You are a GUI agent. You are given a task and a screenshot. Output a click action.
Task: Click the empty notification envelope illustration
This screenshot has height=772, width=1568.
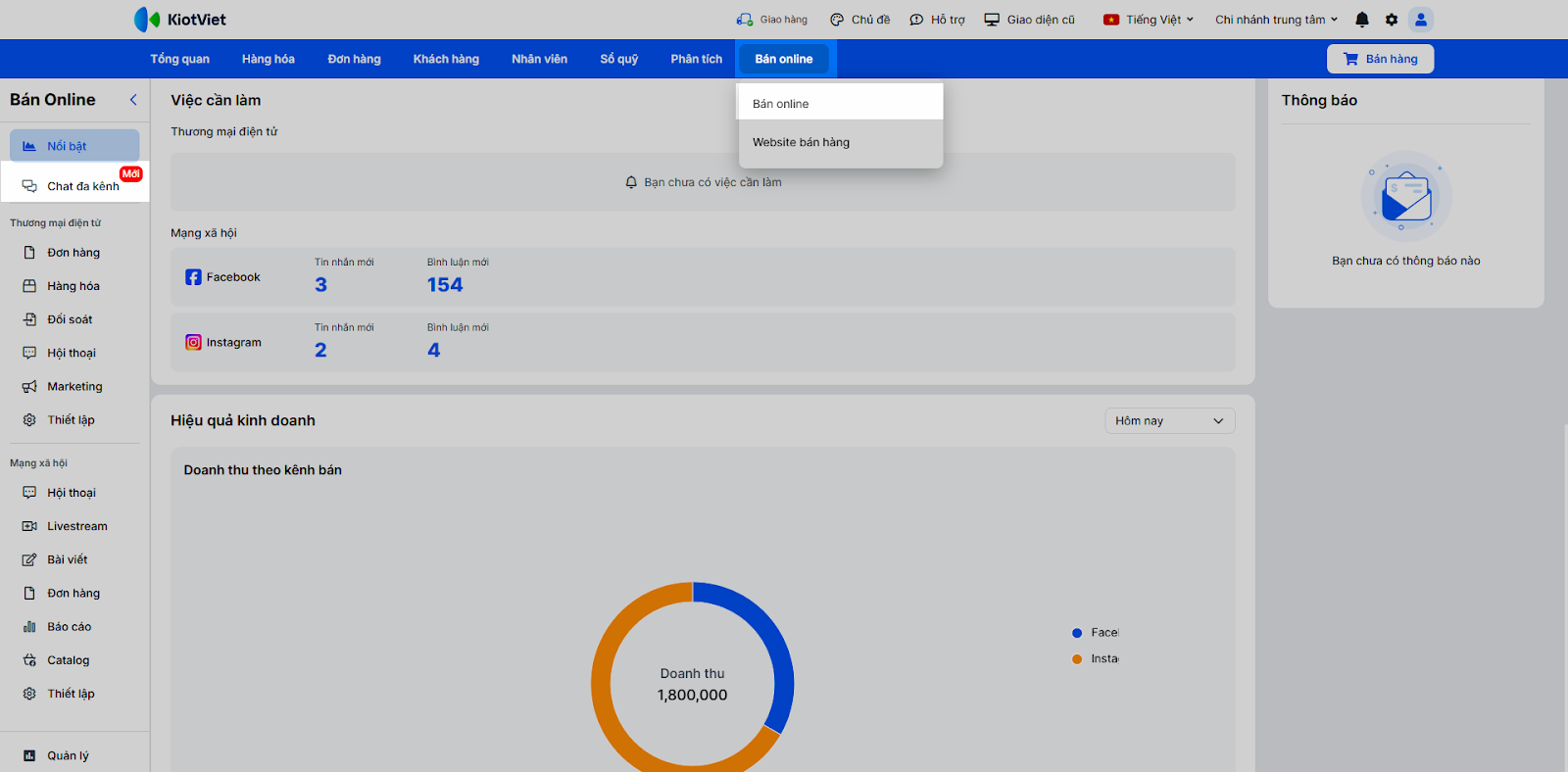pyautogui.click(x=1406, y=196)
